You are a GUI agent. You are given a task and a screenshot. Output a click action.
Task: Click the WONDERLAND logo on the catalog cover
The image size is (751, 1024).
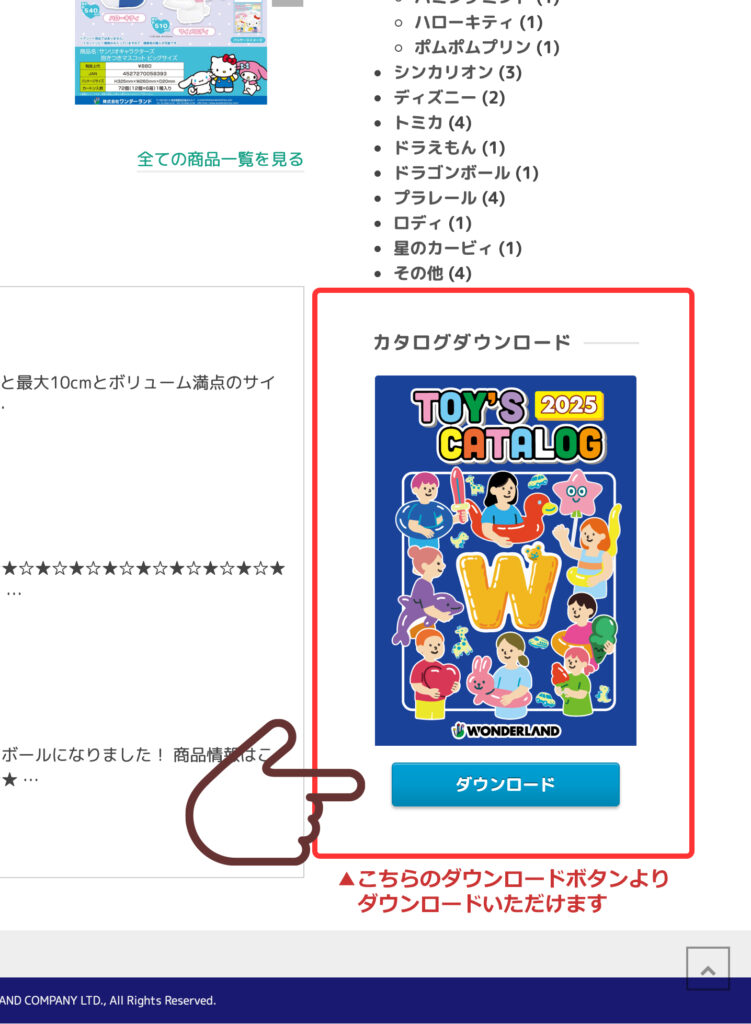point(506,730)
